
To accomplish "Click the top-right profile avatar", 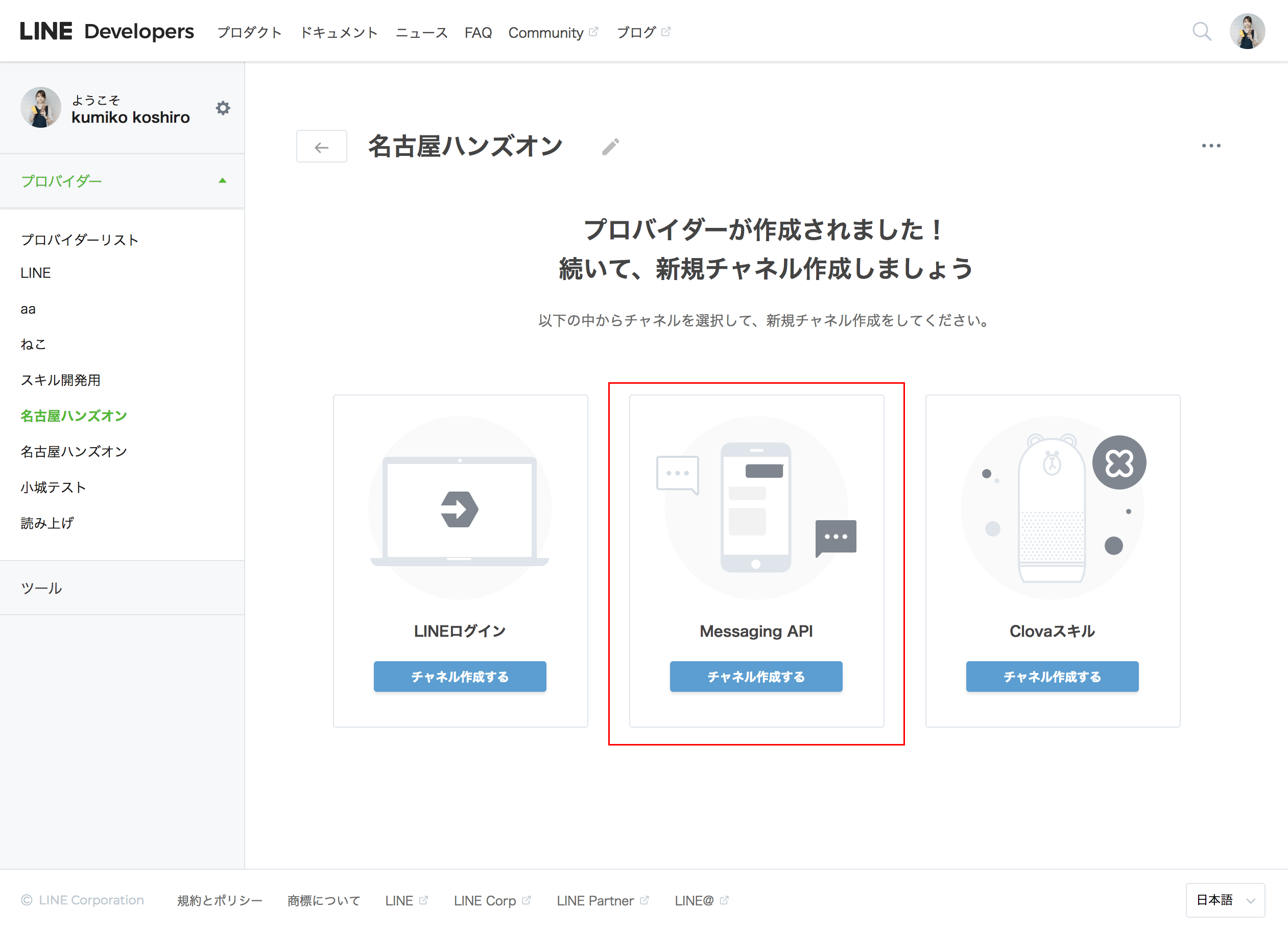I will click(x=1247, y=32).
